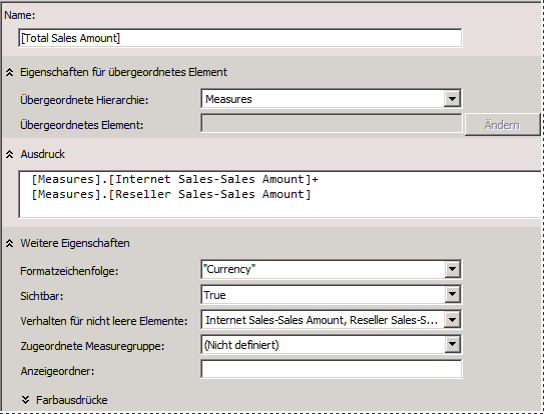The image size is (544, 414).
Task: Expand the Farbausdrücke section
Action: click(x=25, y=400)
